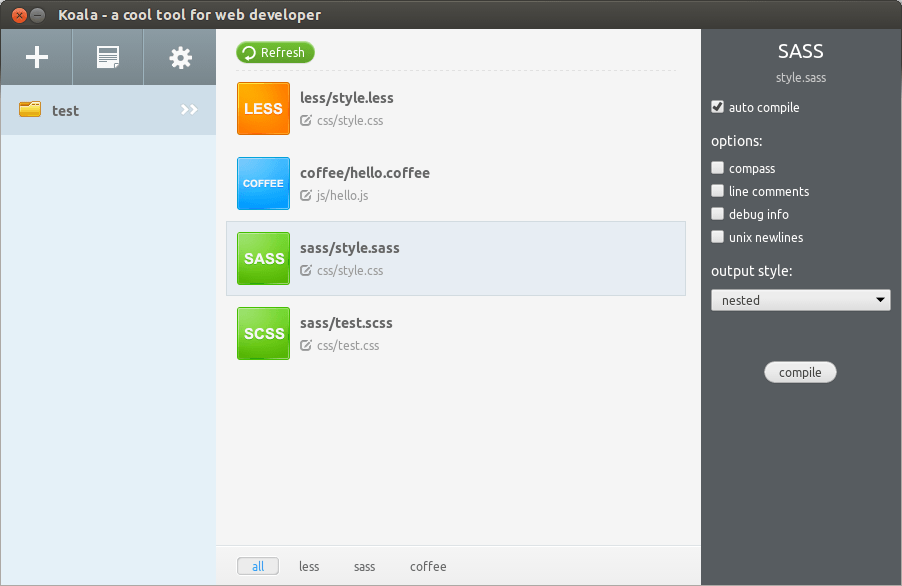The image size is (902, 586).
Task: Minimize the Koala window
Action: 38,15
